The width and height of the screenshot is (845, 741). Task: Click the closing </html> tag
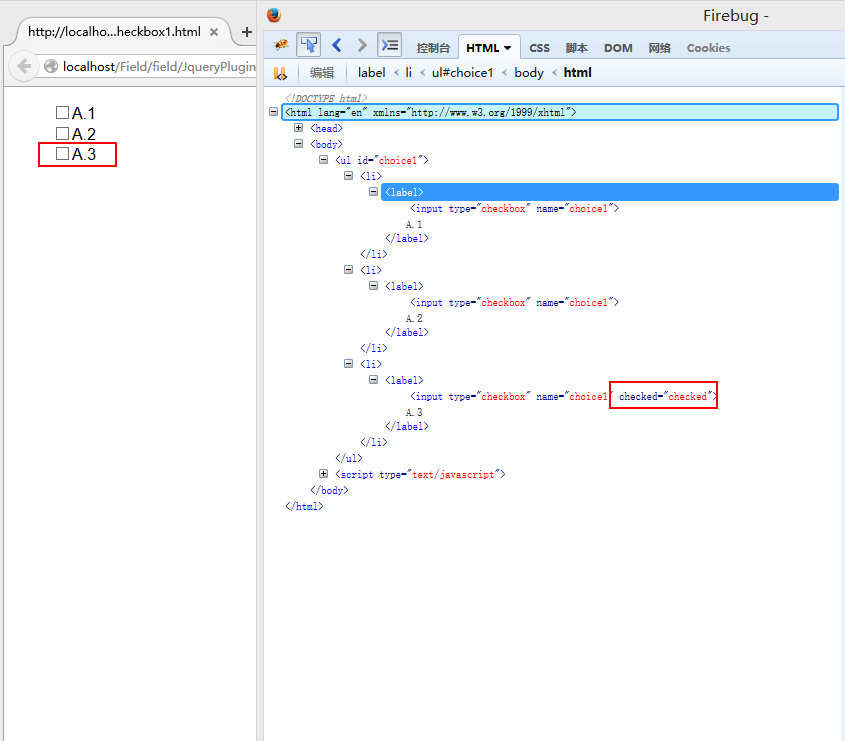click(x=304, y=506)
